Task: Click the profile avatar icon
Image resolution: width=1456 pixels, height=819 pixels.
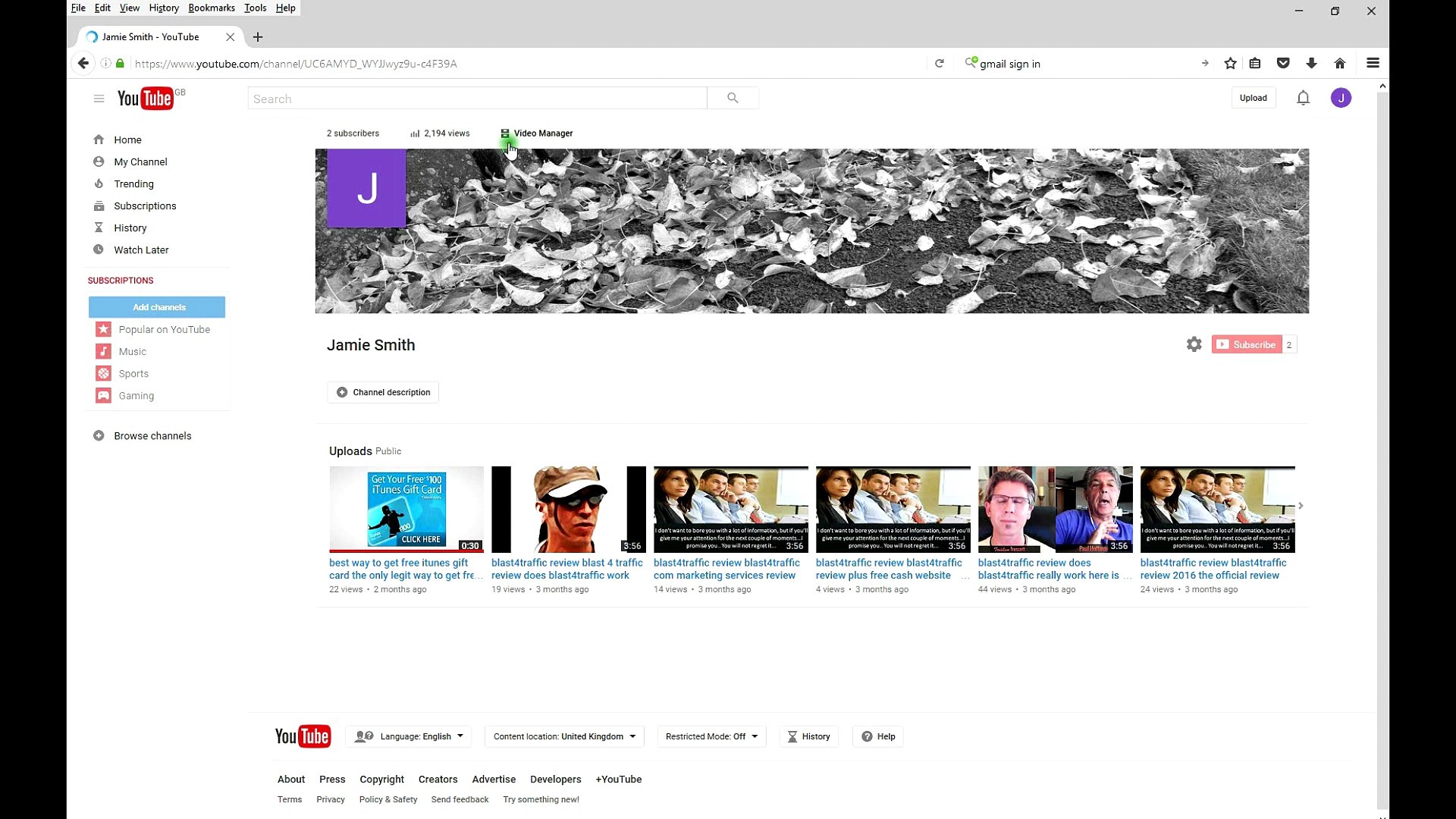Action: point(1341,98)
